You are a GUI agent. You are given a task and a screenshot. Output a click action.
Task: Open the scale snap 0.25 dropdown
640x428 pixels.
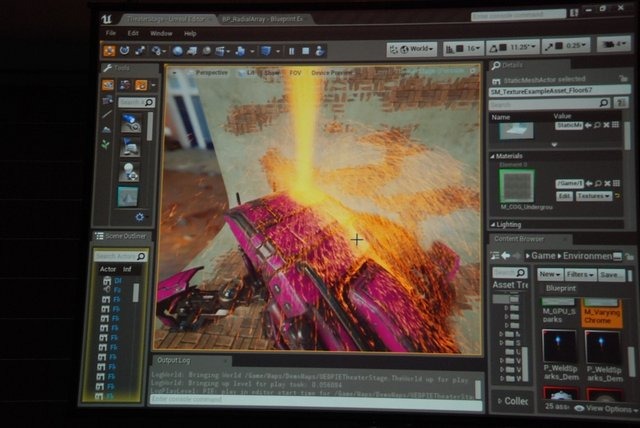(577, 45)
